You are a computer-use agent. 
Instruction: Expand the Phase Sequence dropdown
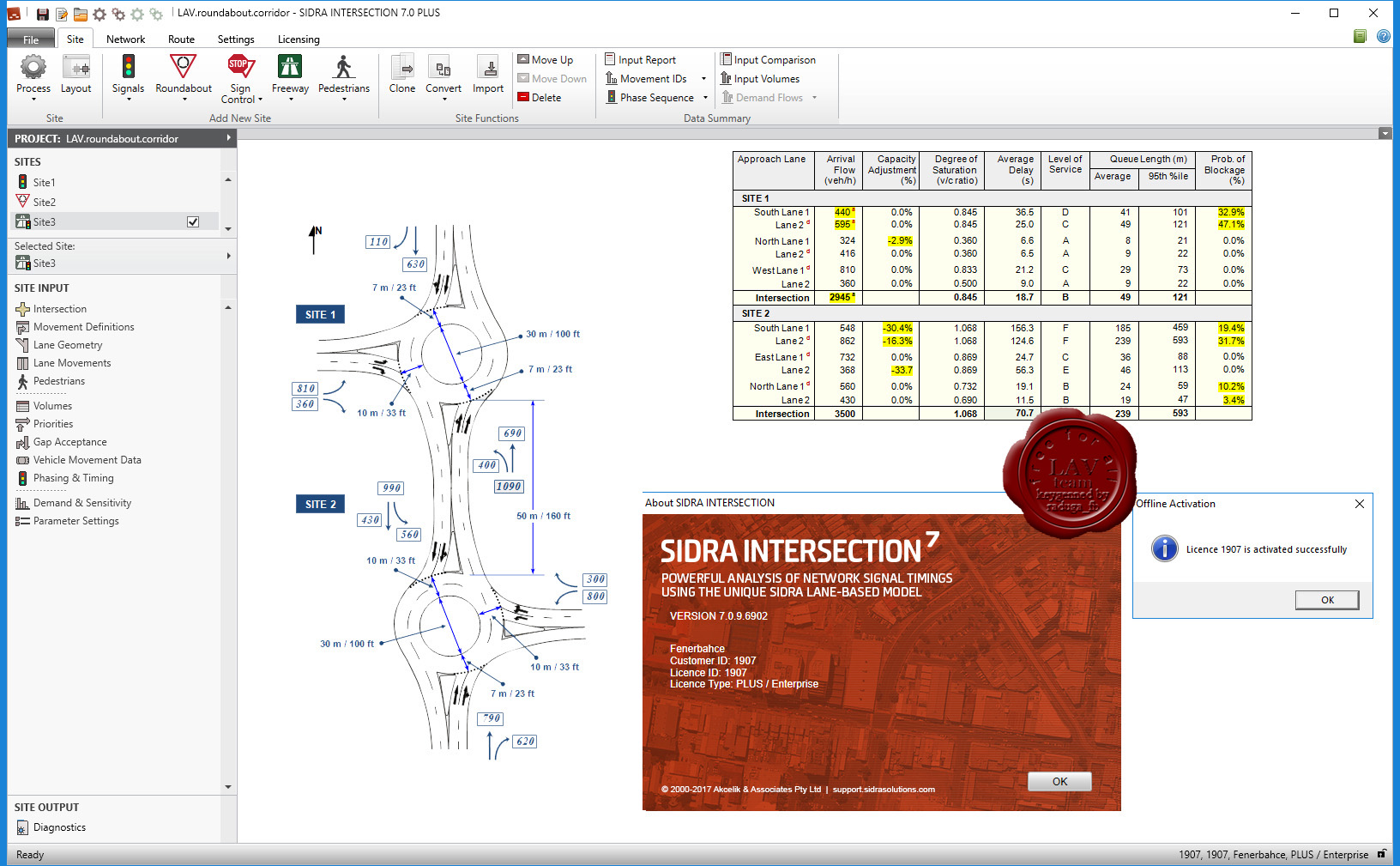706,98
